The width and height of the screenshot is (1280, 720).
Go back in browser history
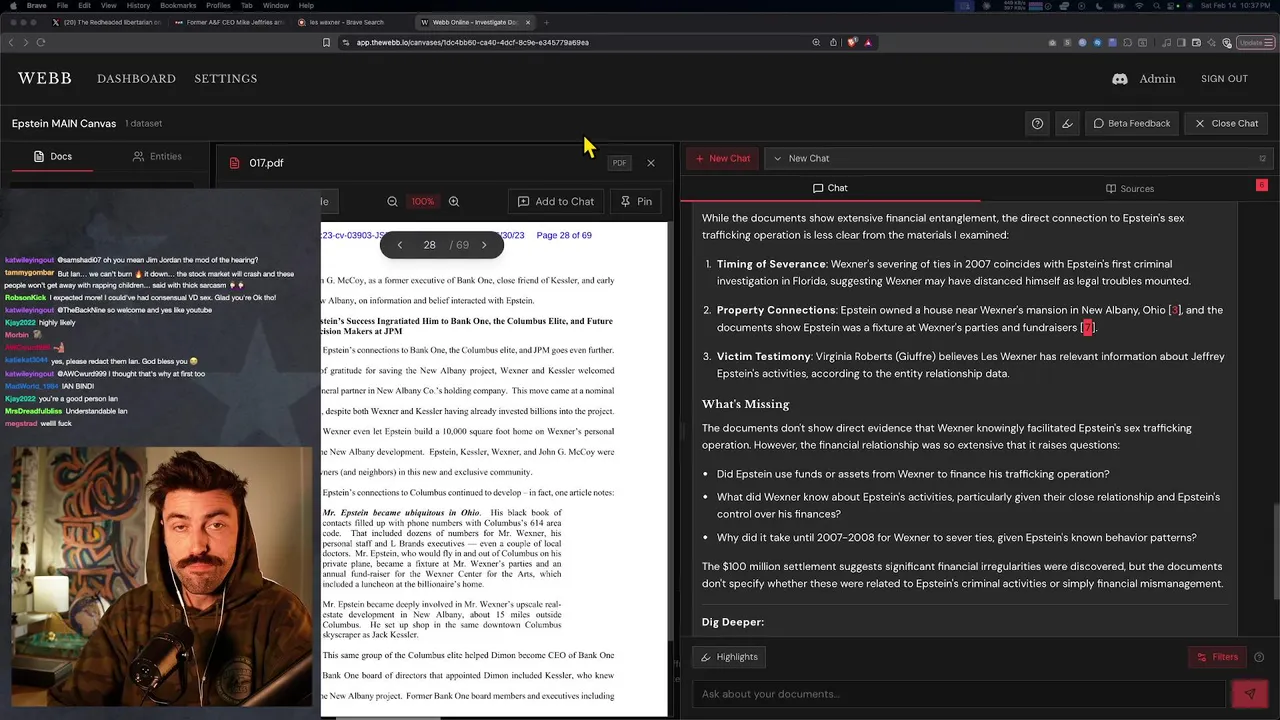(x=11, y=42)
